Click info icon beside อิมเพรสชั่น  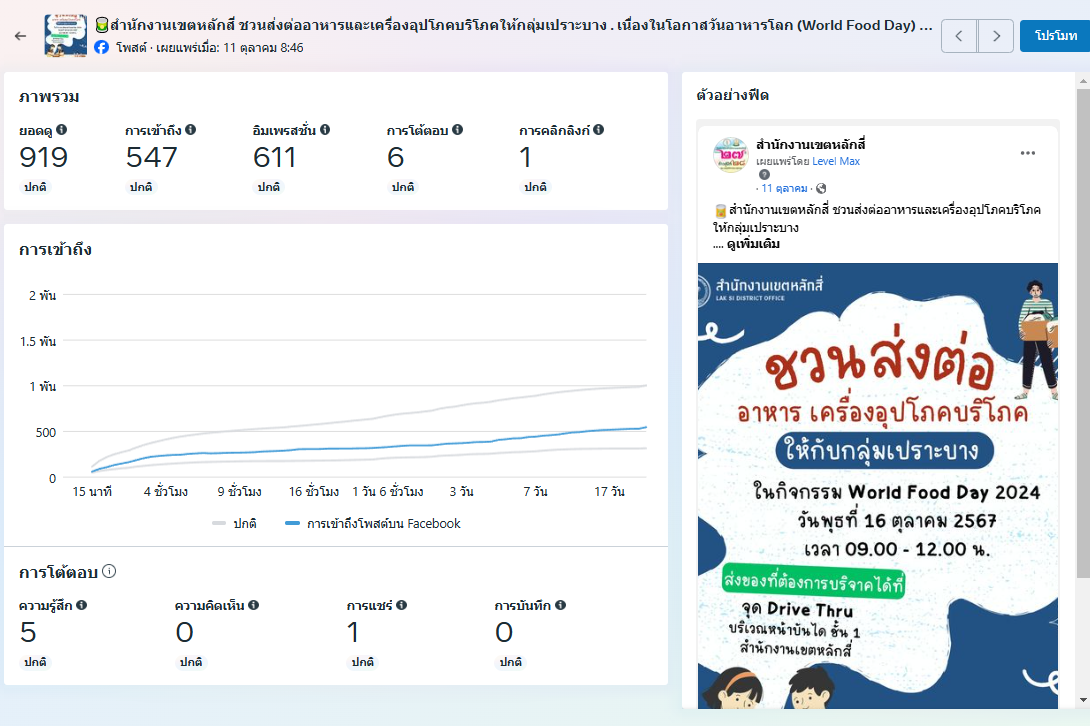325,130
